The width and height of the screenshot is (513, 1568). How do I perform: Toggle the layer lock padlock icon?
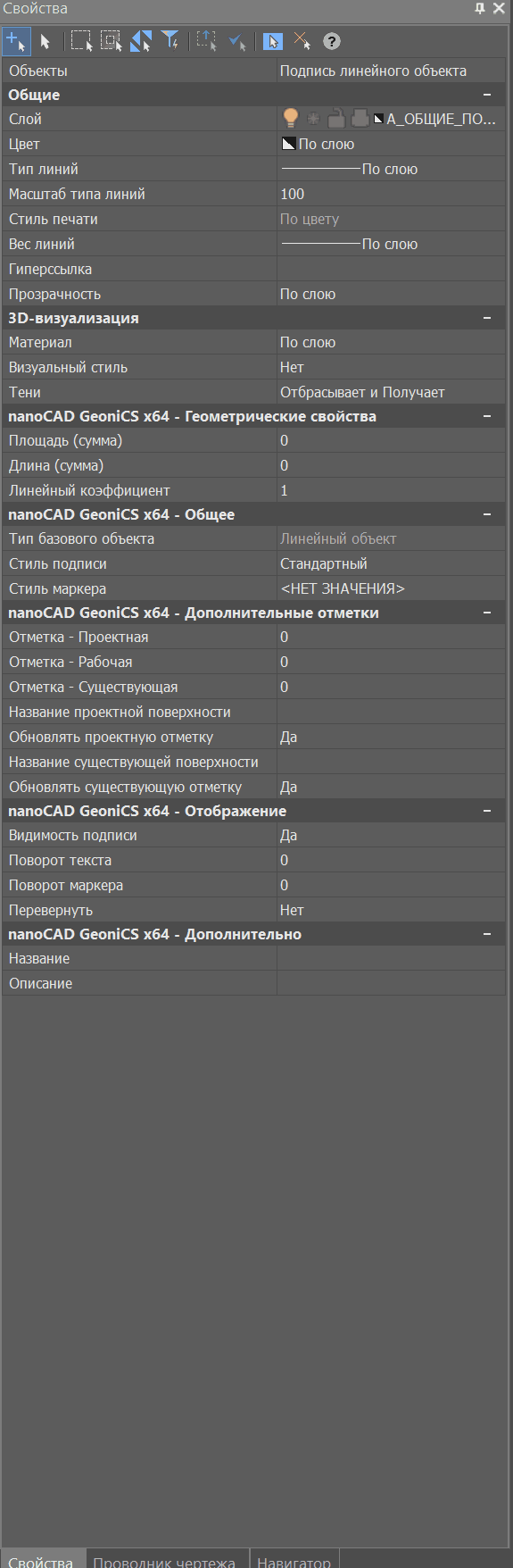click(335, 119)
